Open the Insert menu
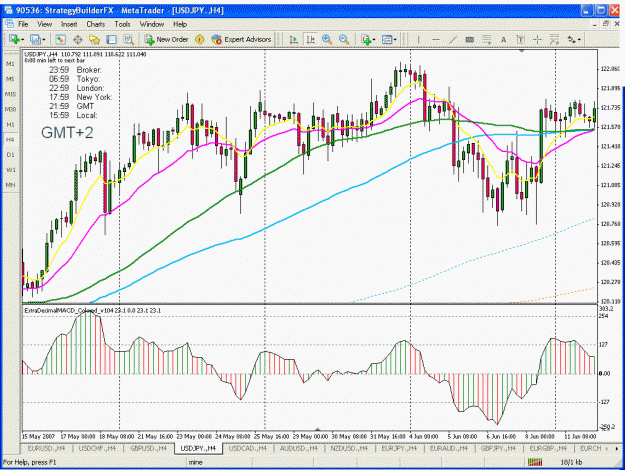This screenshot has width=625, height=470. 69,24
